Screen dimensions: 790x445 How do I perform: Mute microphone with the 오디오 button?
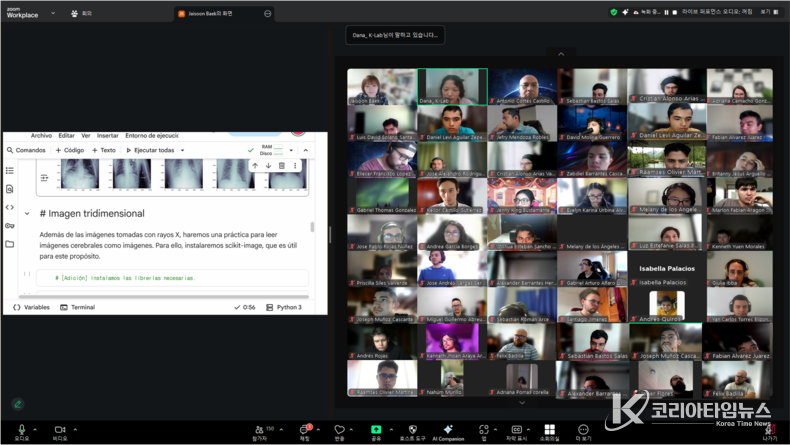(22, 430)
